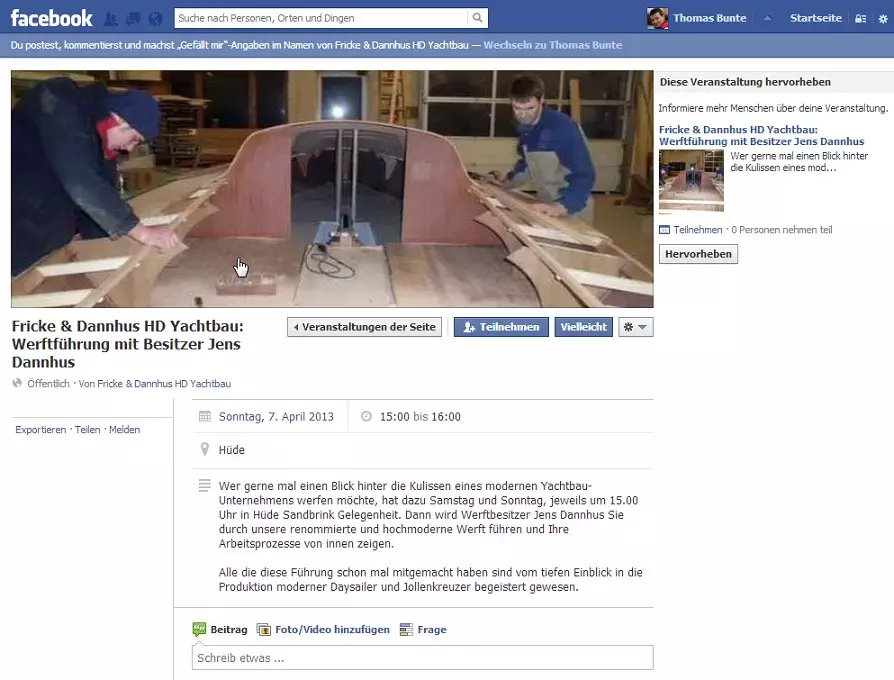The height and width of the screenshot is (680, 894).
Task: Click the location pin icon beside Hüde
Action: pos(205,449)
